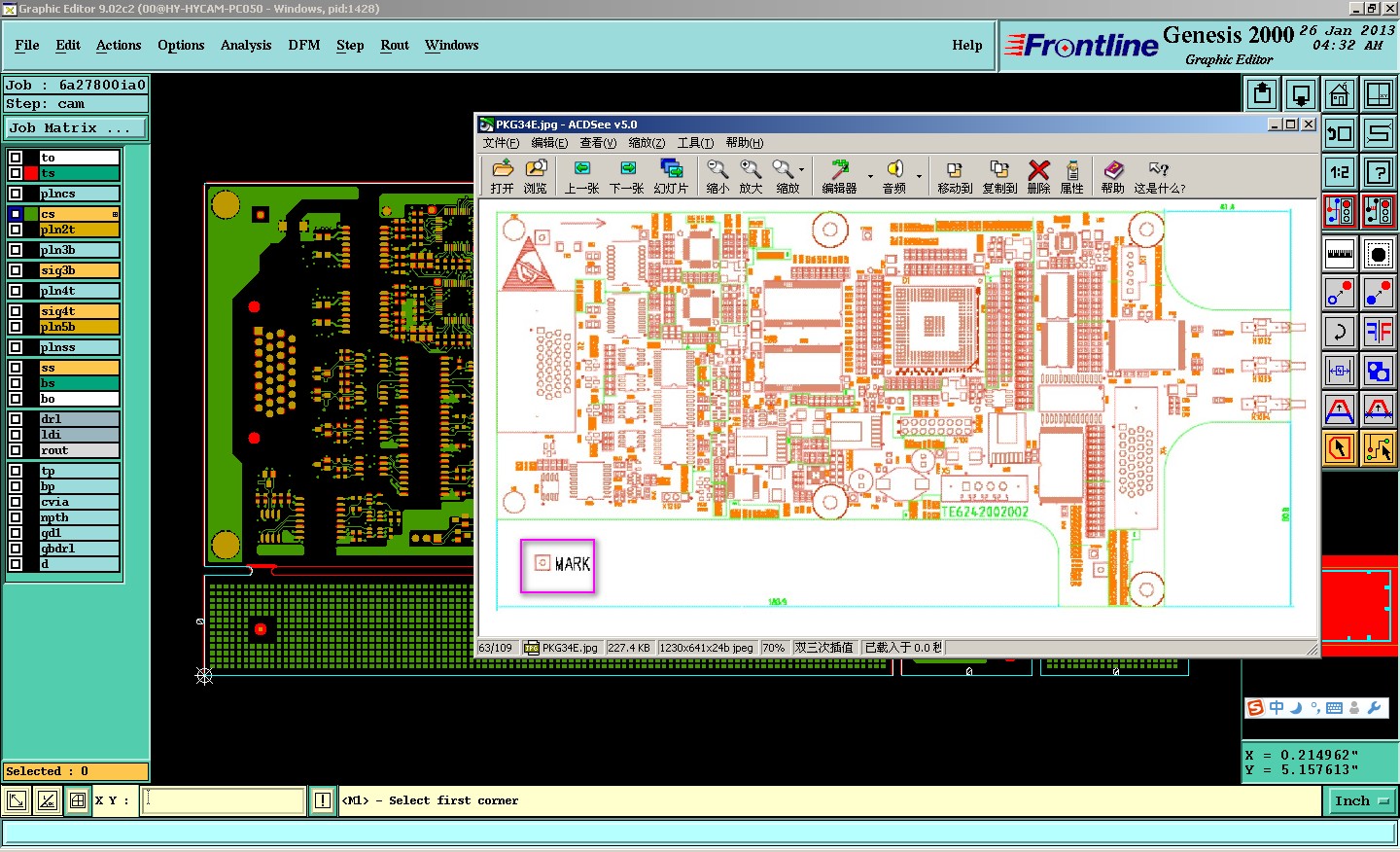Click the ruler measurement tool icon
This screenshot has height=852, width=1400.
coord(1339,254)
